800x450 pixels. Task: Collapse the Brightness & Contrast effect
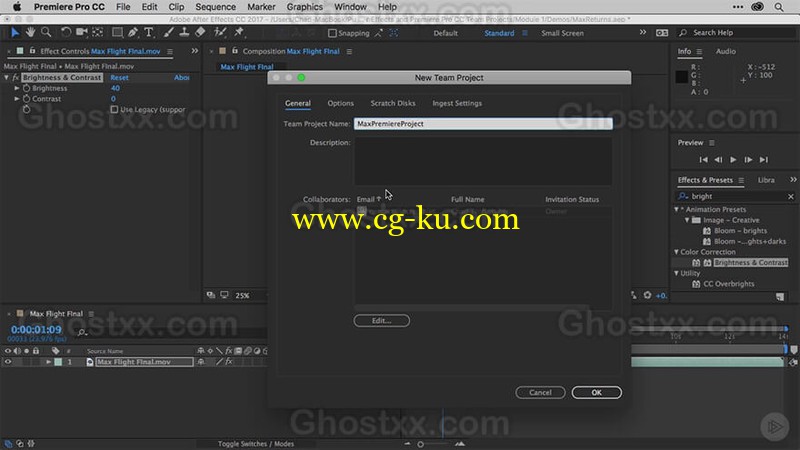pos(6,78)
